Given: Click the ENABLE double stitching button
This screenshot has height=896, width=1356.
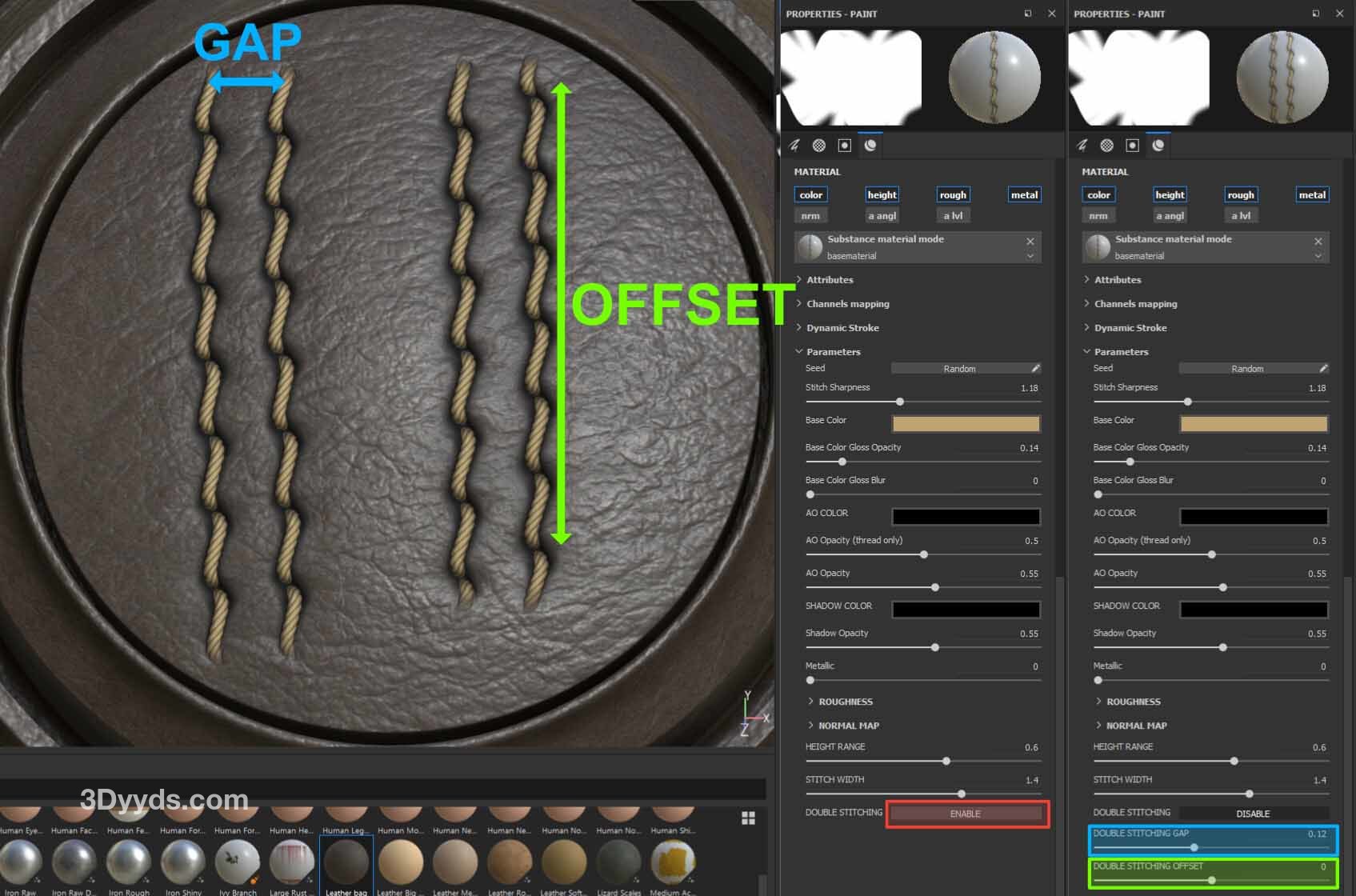Looking at the screenshot, I should (966, 814).
